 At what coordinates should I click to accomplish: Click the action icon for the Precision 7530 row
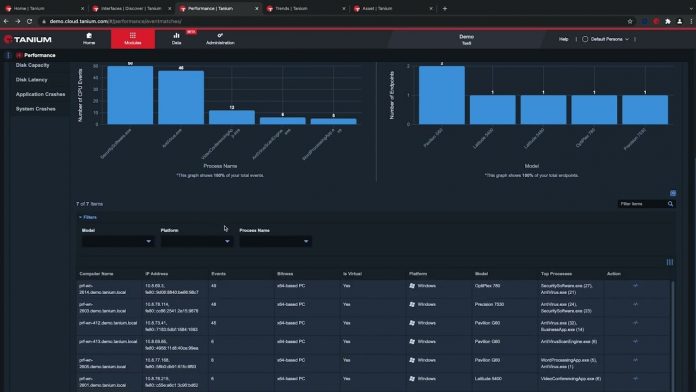635,305
